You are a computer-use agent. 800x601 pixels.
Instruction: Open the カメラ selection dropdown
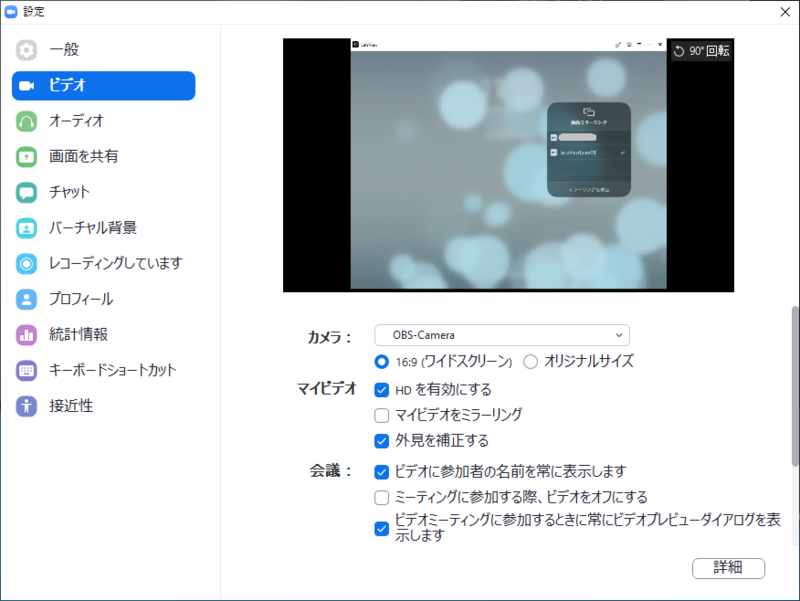tap(500, 335)
